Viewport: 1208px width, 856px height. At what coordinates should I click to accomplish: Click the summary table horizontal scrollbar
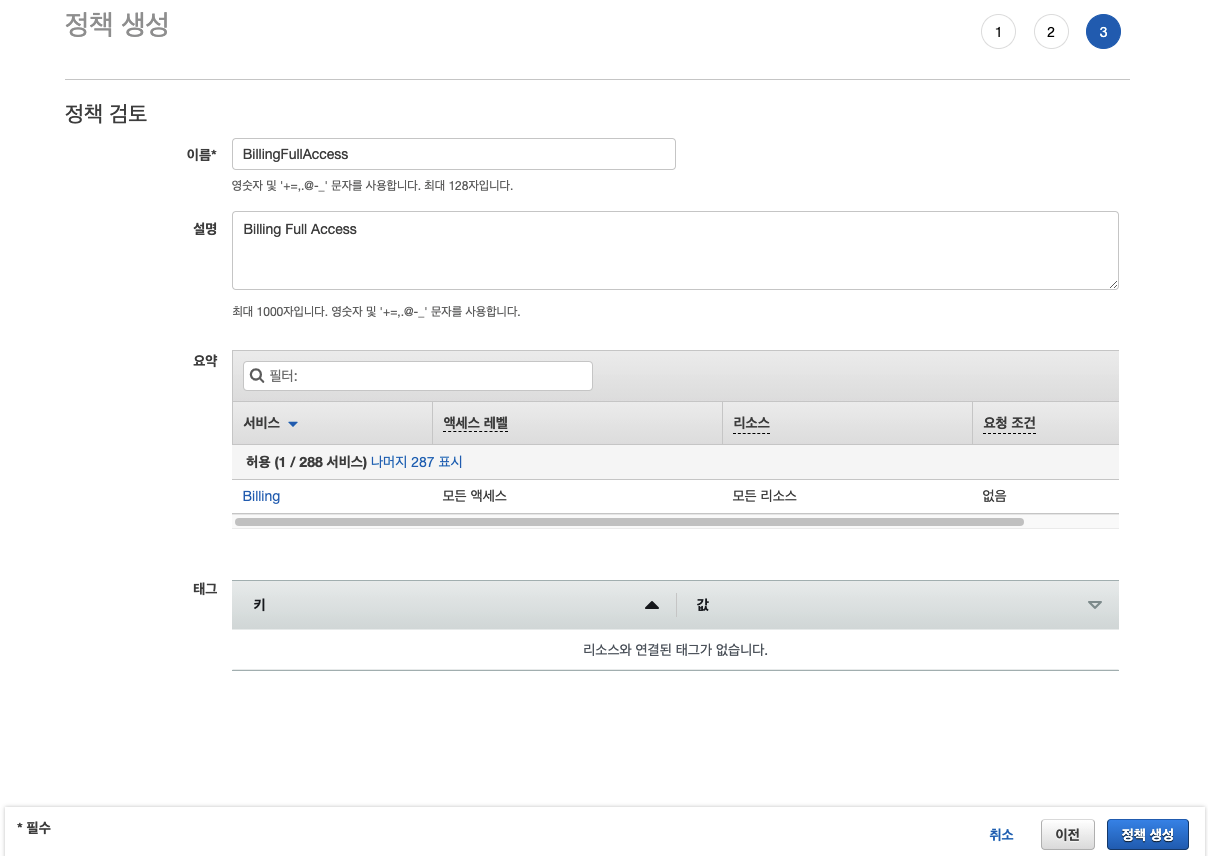click(x=629, y=522)
